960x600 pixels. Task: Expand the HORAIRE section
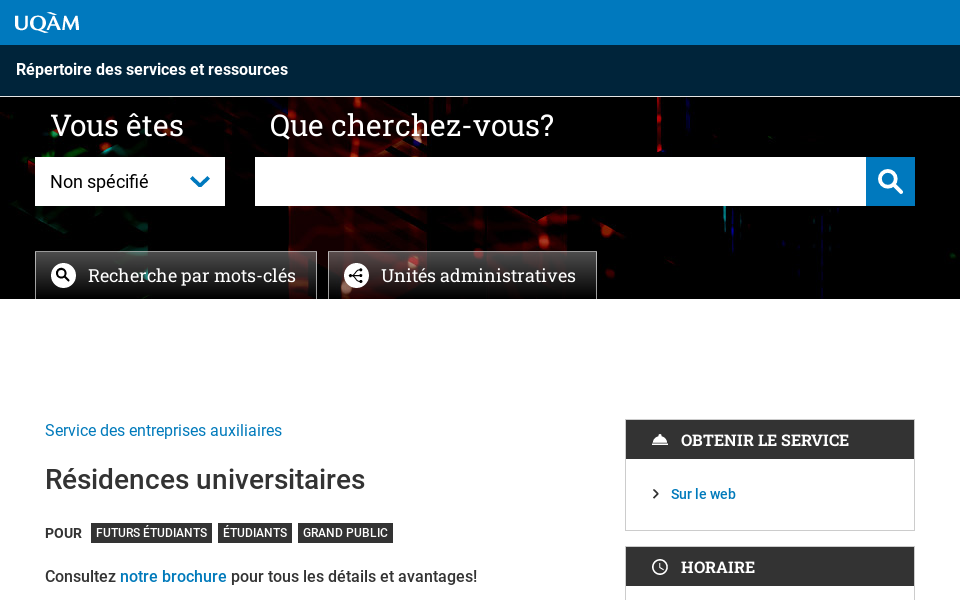click(769, 566)
